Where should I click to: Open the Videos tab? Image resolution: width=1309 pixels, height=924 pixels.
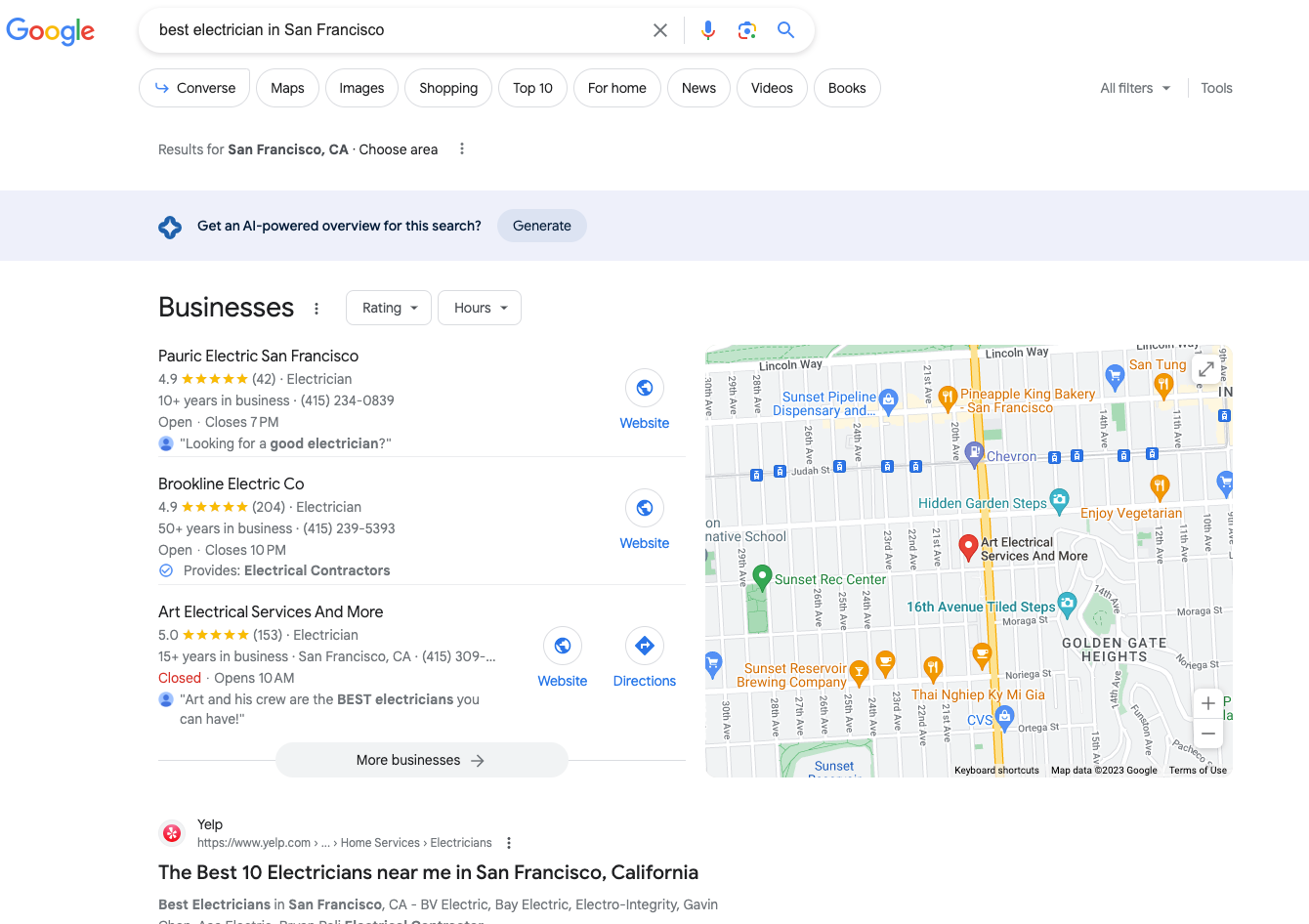(x=772, y=88)
